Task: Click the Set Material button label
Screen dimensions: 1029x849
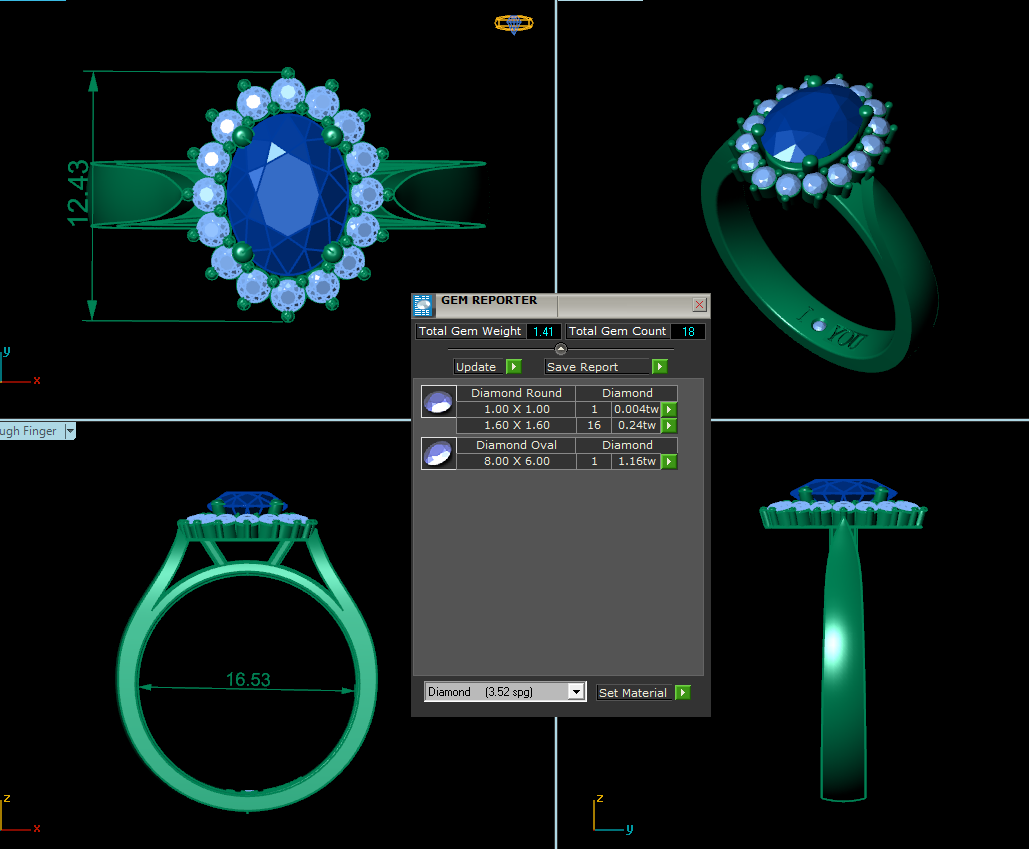Action: coord(634,693)
